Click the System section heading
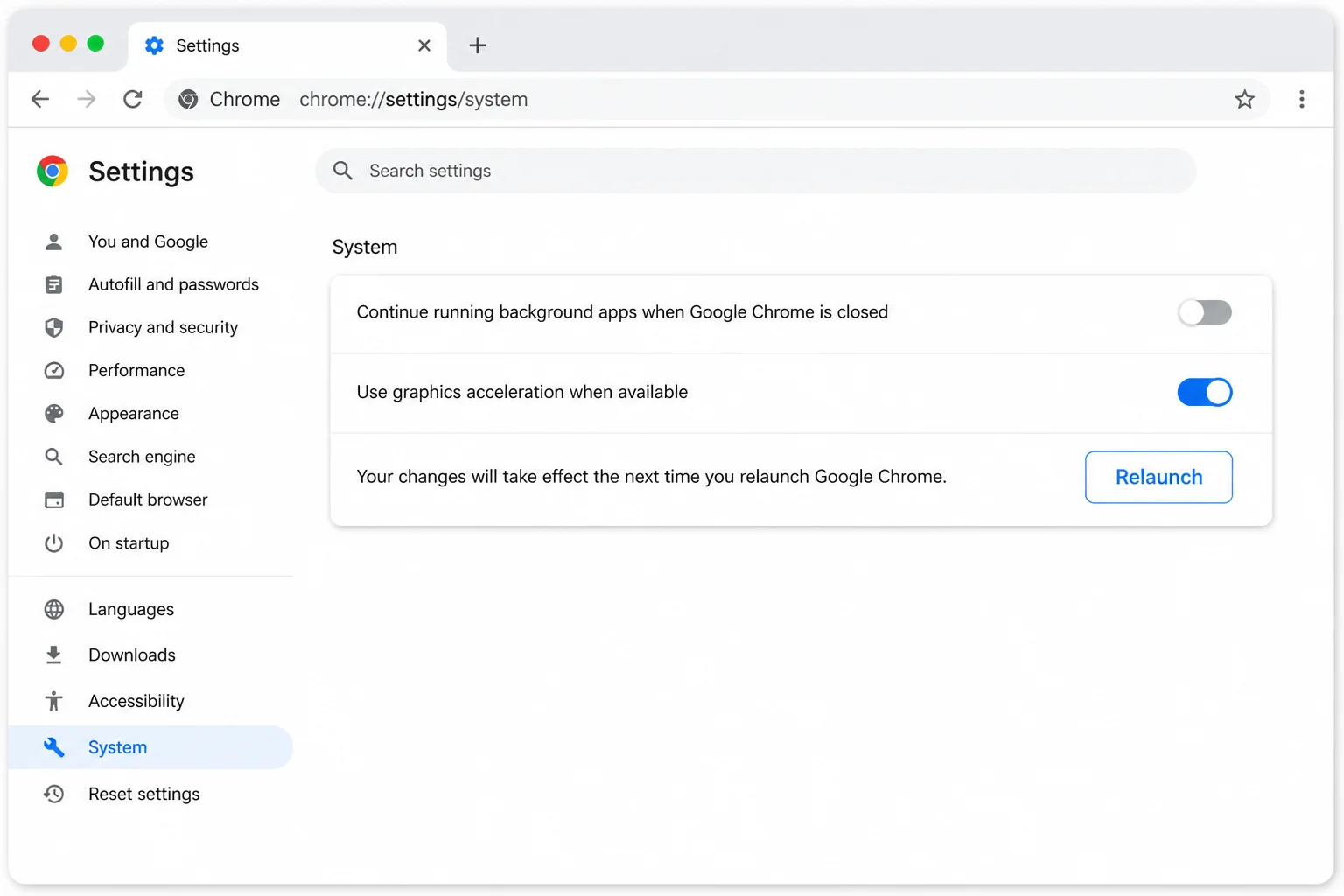Screen dimensions: 1344x896 point(365,248)
